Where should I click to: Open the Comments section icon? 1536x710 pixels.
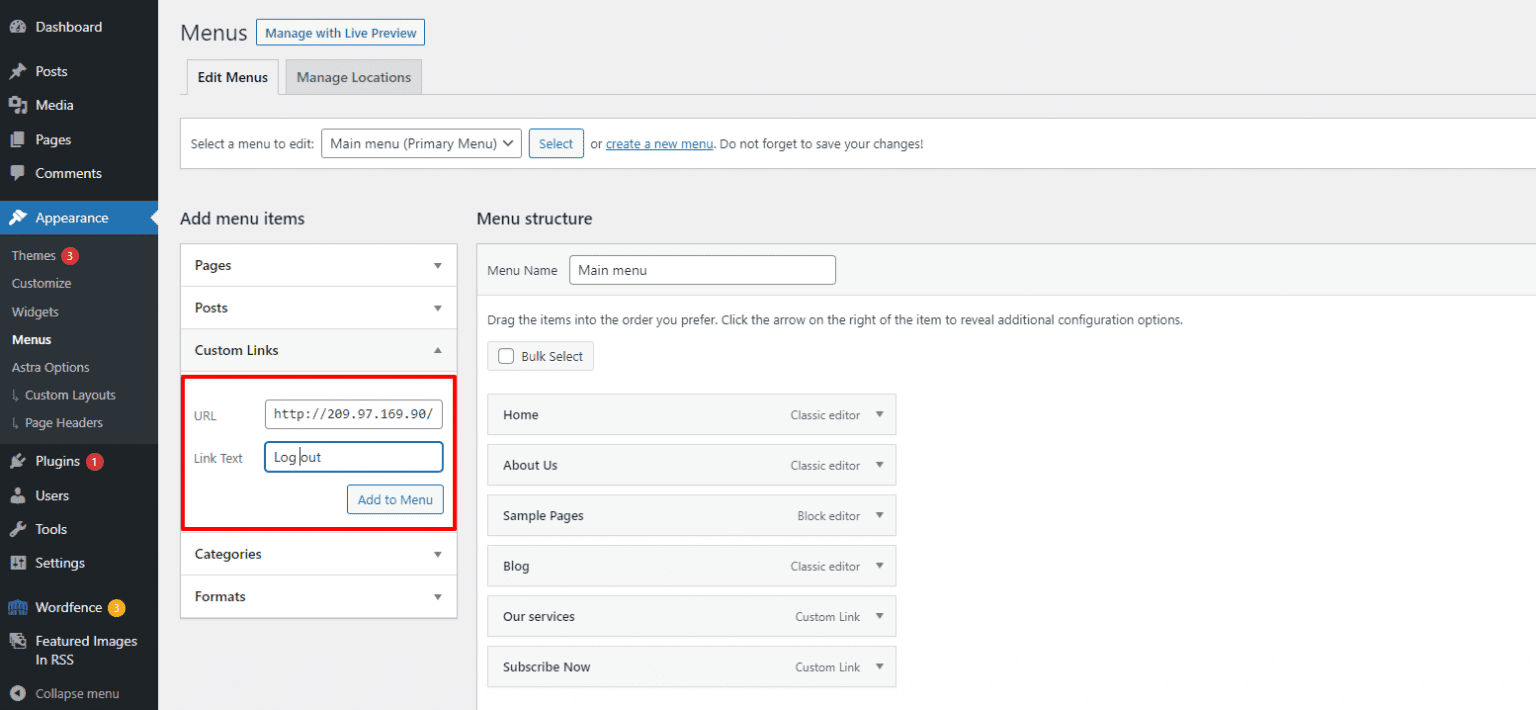pyautogui.click(x=18, y=173)
